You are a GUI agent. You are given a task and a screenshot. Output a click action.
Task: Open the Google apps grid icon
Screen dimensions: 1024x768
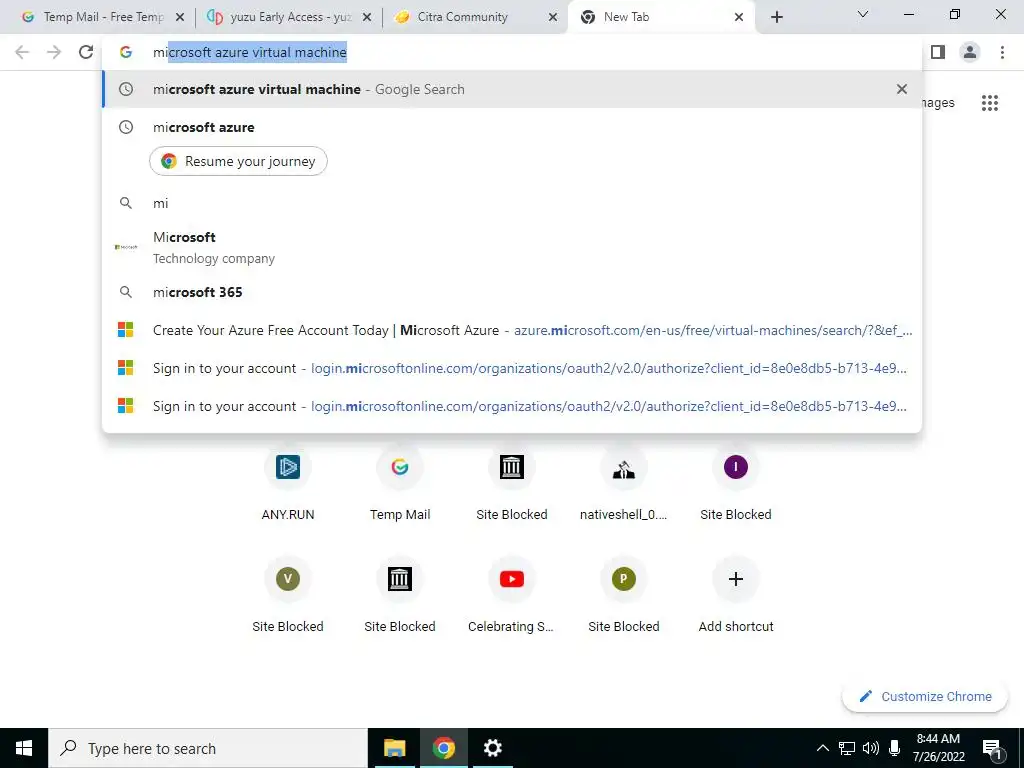coord(989,103)
